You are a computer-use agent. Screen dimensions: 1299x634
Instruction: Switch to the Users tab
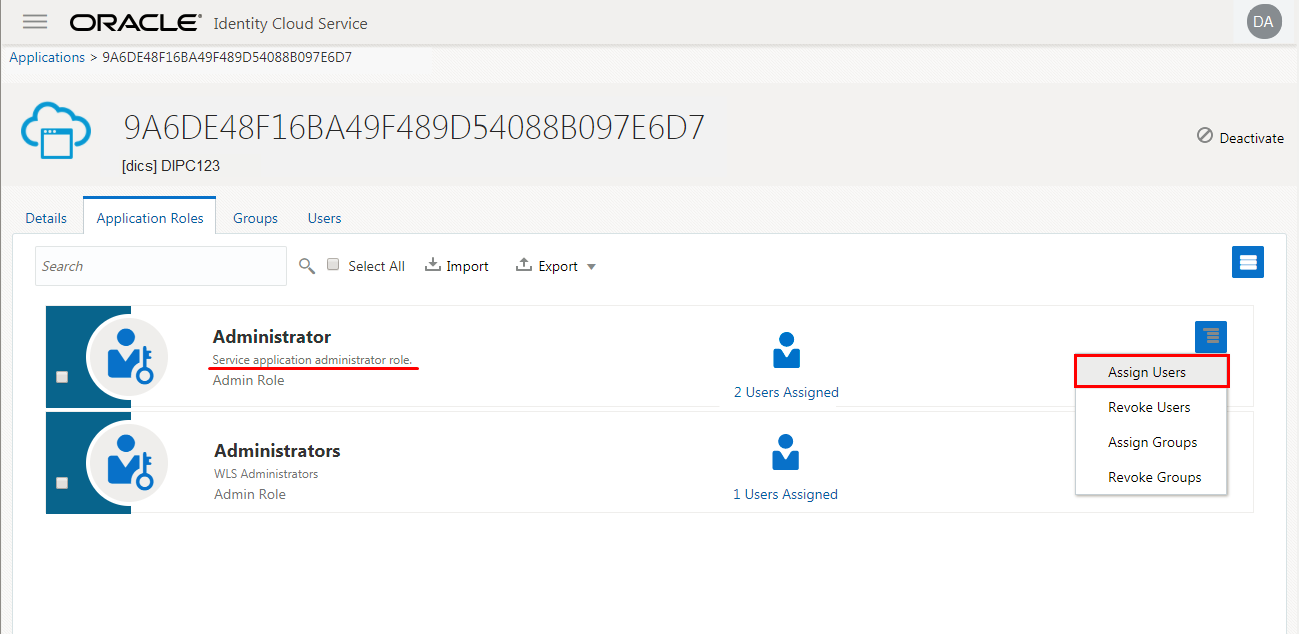point(325,218)
